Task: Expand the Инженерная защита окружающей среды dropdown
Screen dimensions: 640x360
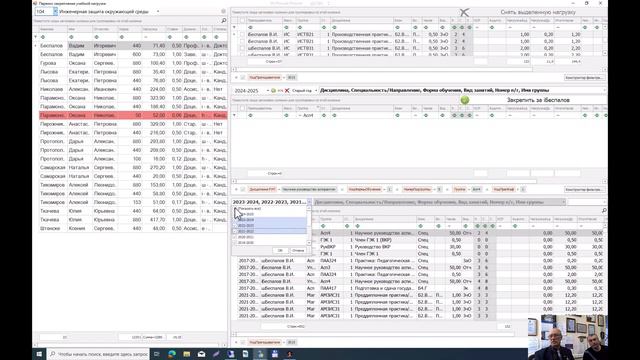Action: 158,12
